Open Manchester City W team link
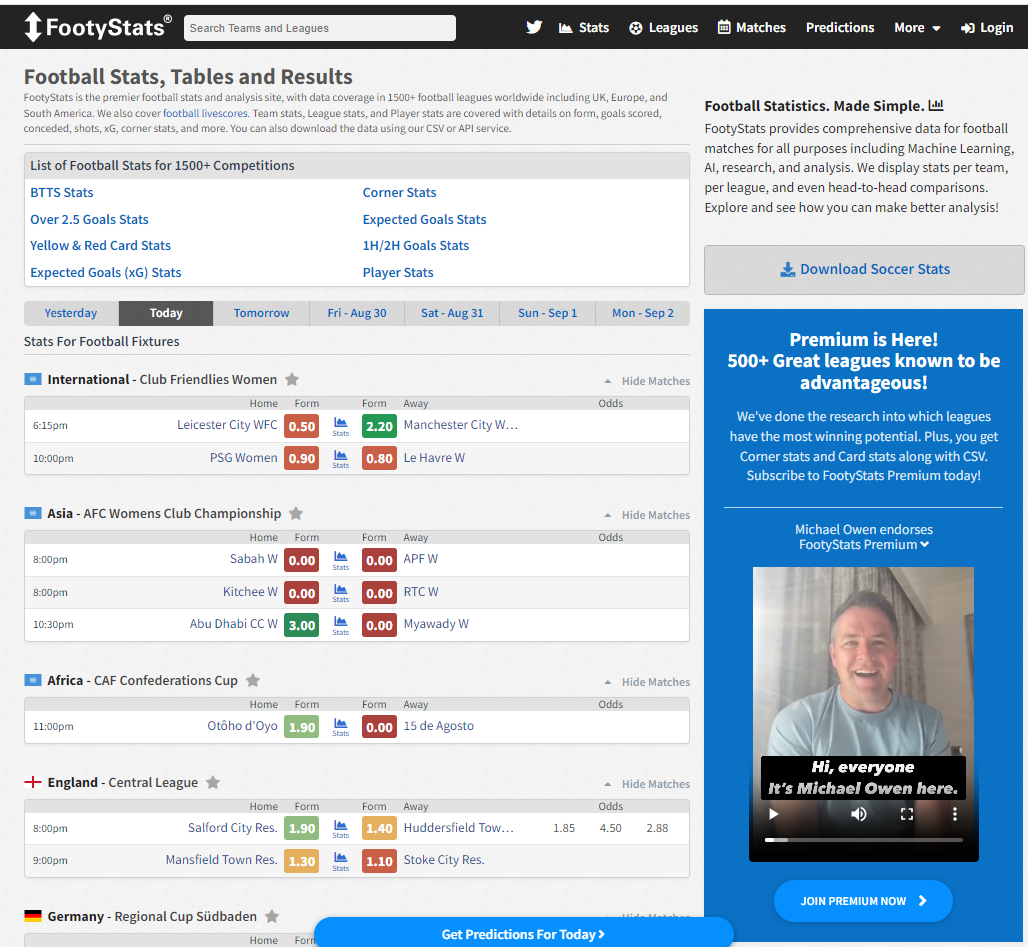Viewport: 1028px width, 947px height. [460, 425]
